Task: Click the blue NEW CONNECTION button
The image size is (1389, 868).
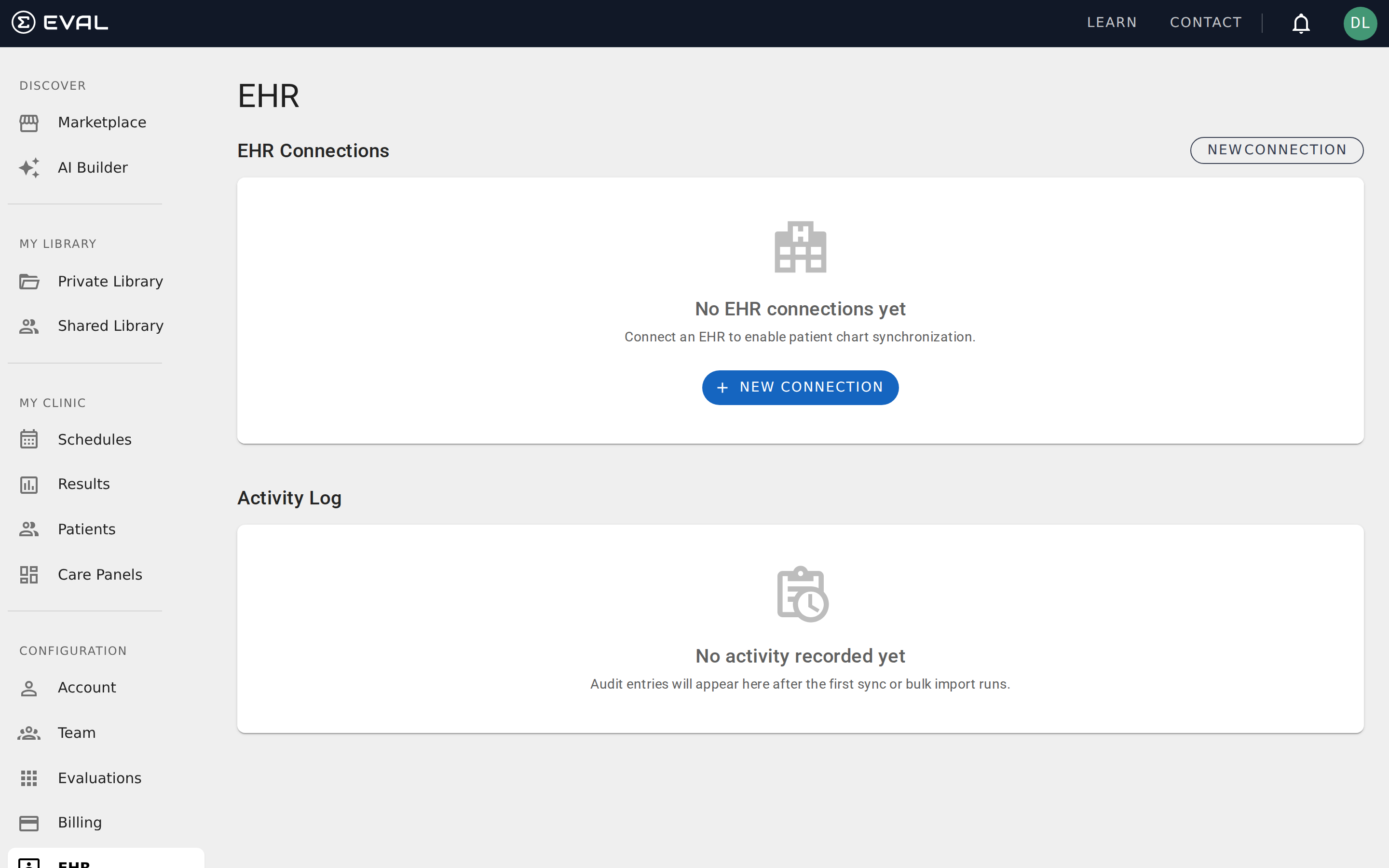Action: (x=800, y=388)
